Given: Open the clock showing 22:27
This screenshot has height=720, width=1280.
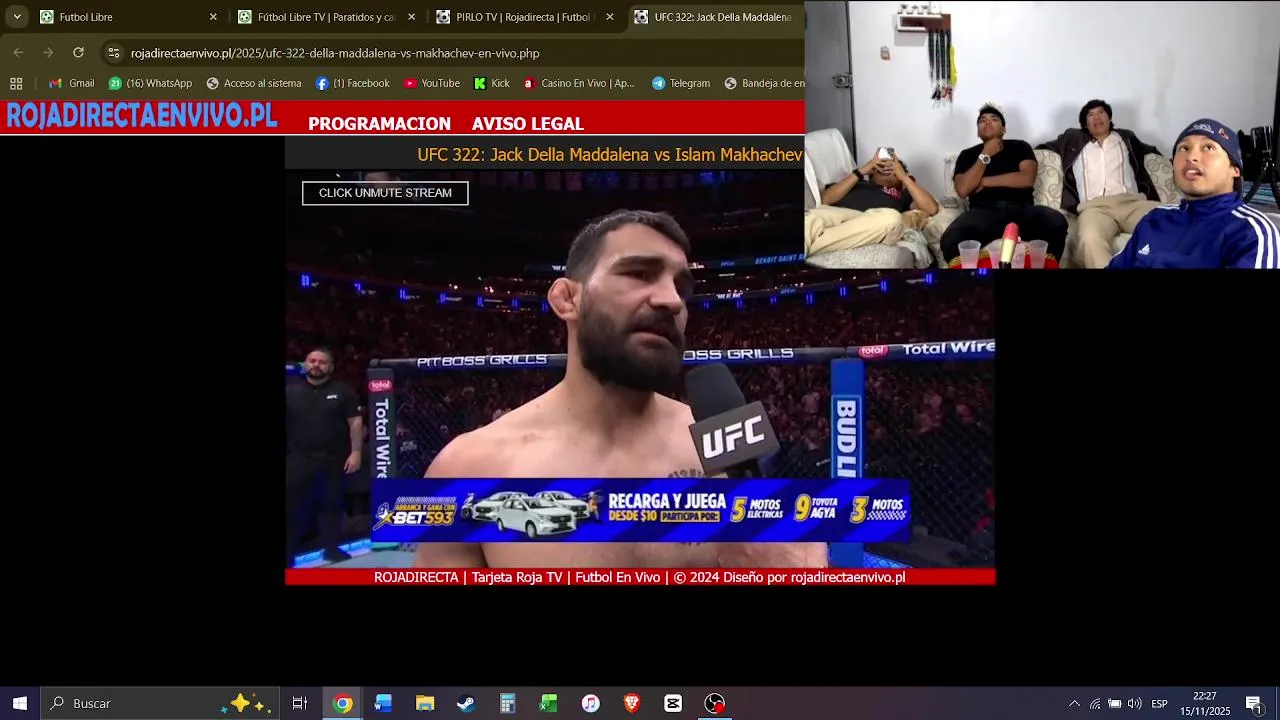Looking at the screenshot, I should (1205, 703).
